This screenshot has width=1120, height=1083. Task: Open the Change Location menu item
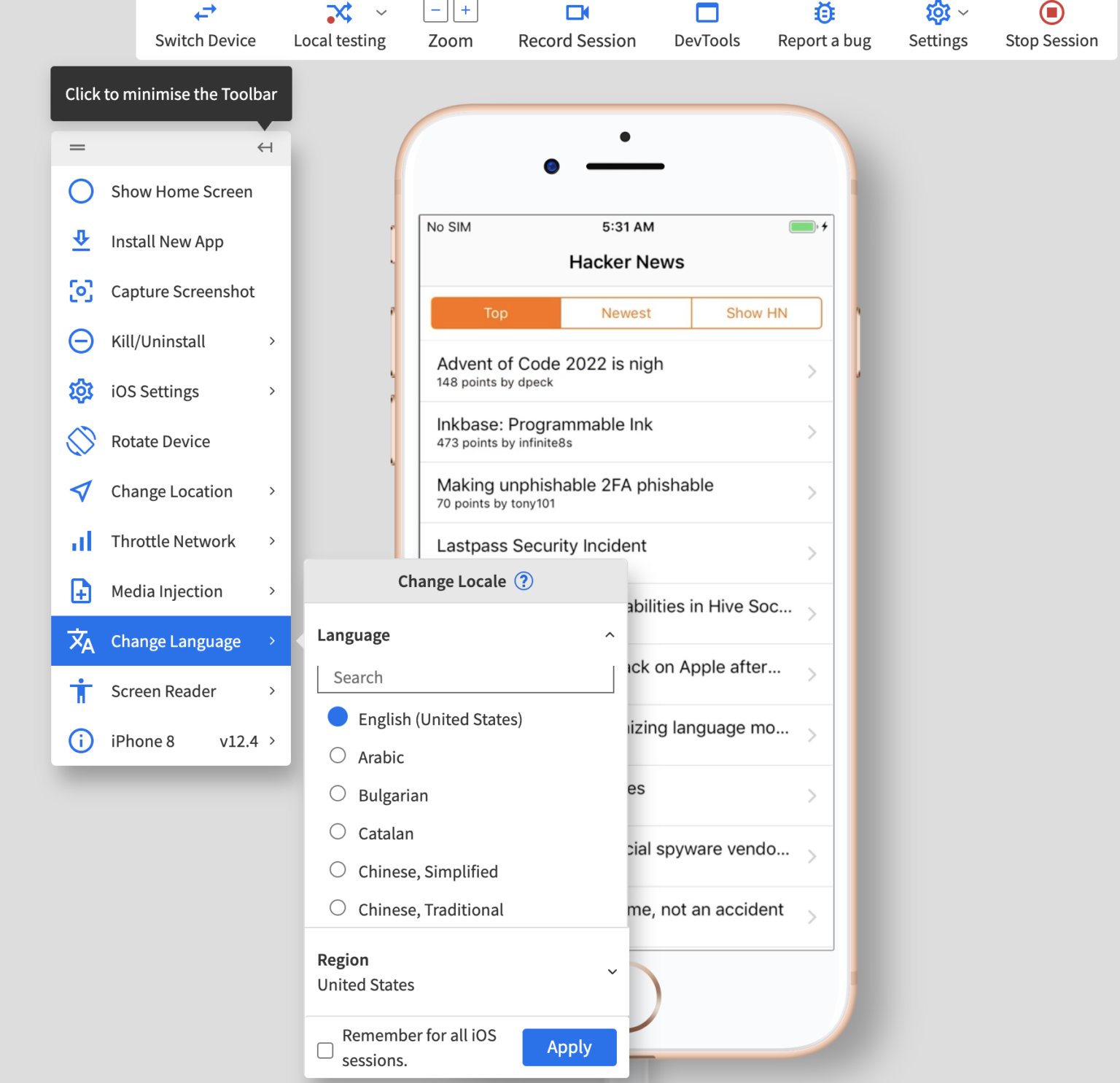tap(171, 491)
